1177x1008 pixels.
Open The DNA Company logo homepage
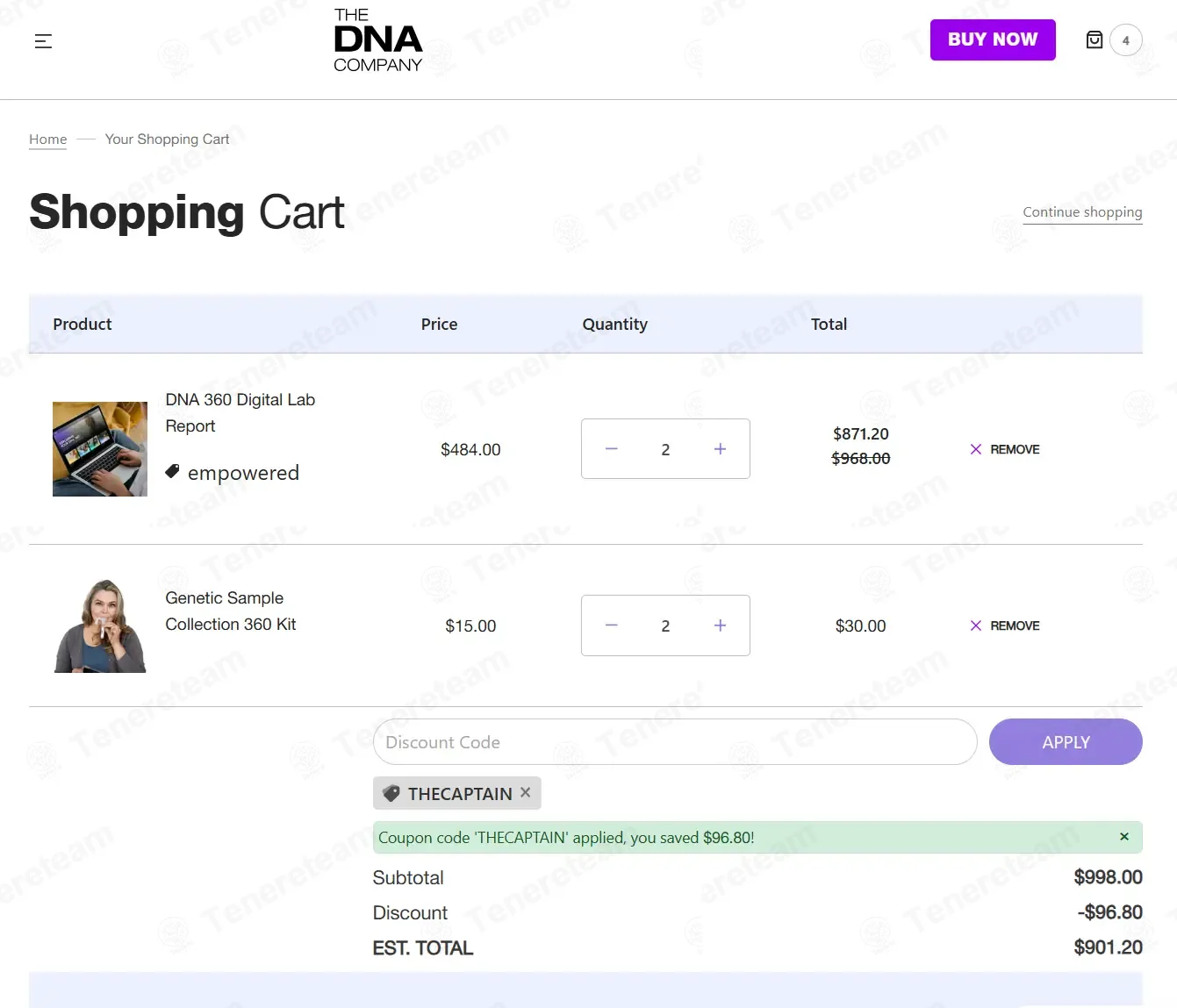[x=377, y=40]
